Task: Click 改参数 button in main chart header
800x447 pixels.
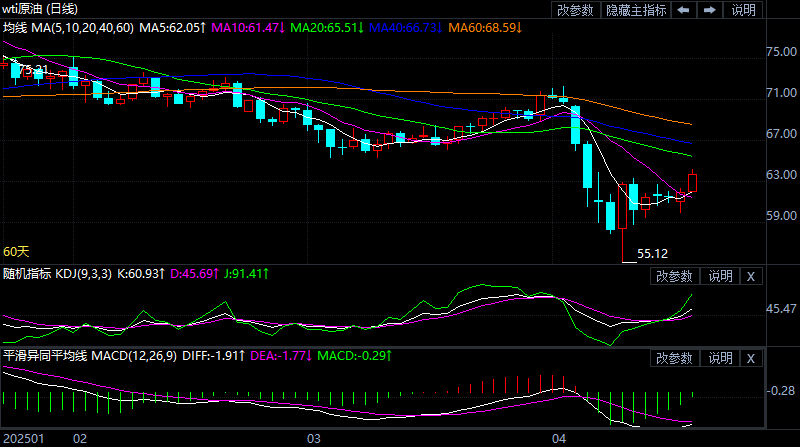Action: [575, 10]
